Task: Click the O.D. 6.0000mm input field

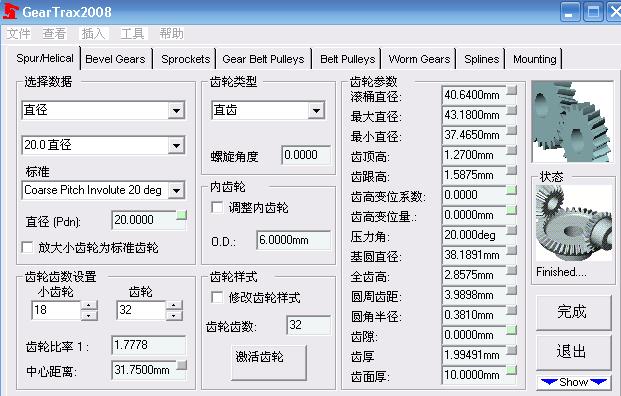Action: [293, 240]
